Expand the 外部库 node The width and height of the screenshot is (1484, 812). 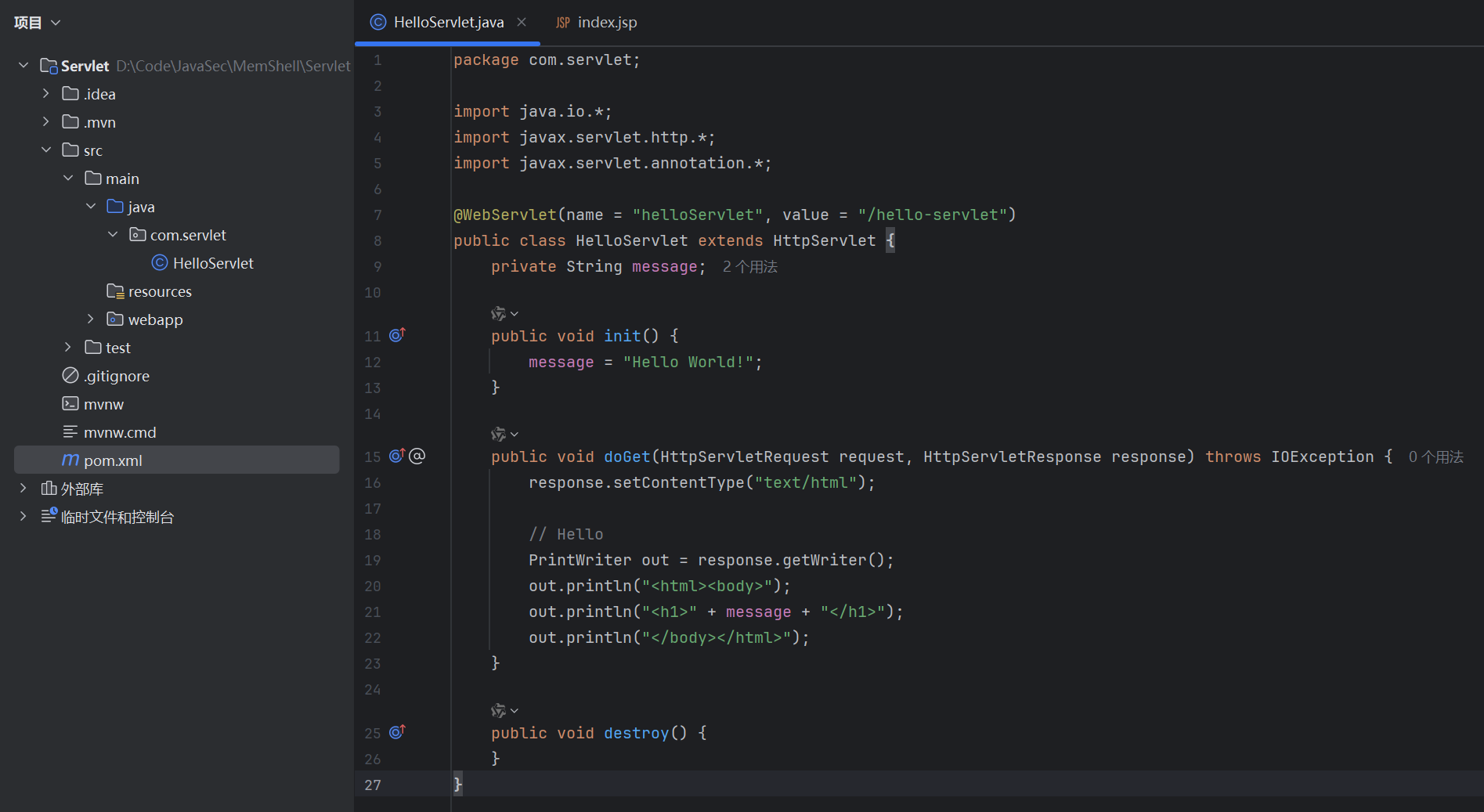[23, 488]
